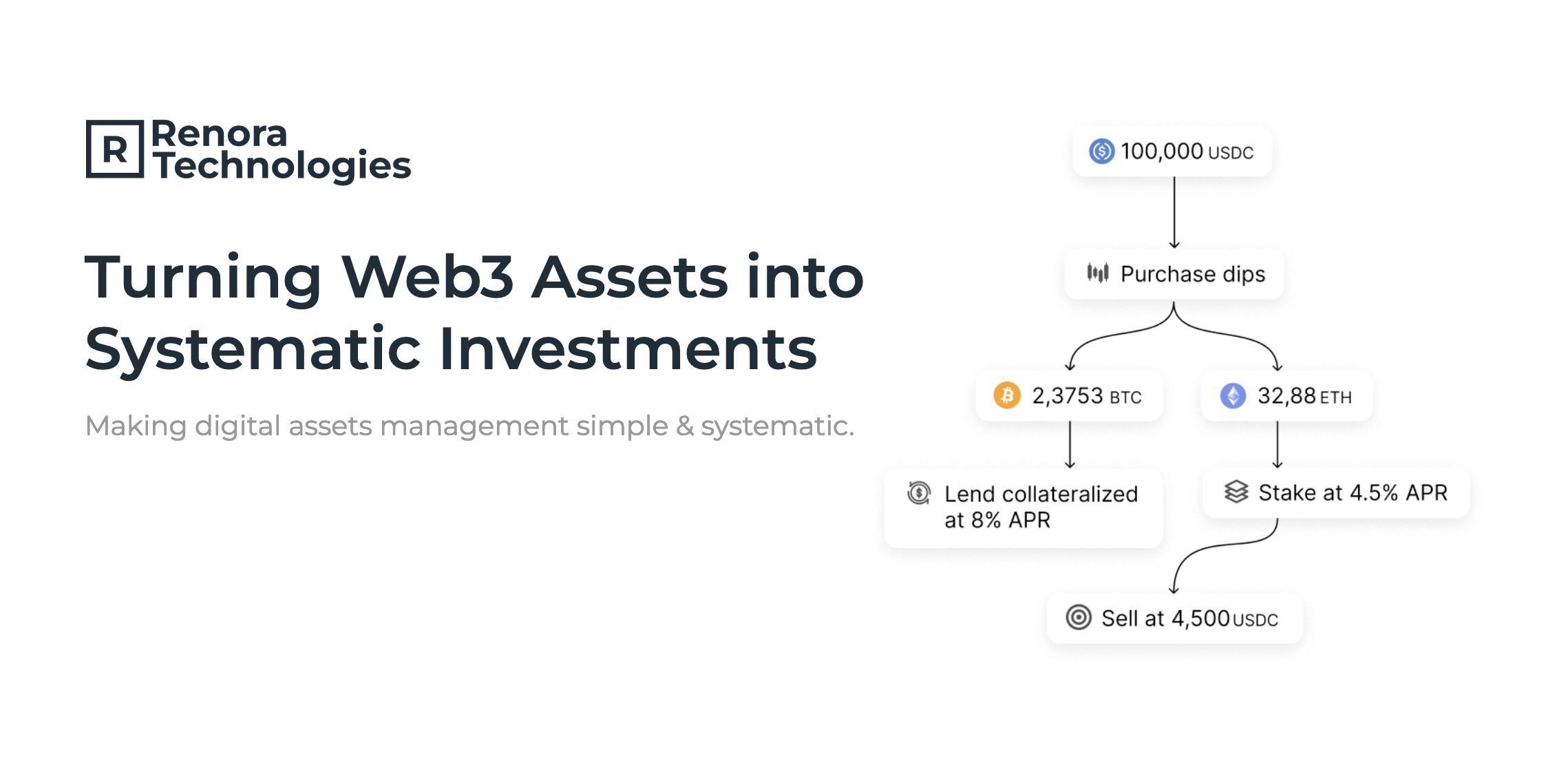
Task: Click the Turning Web3 Assets headline
Action: point(474,312)
